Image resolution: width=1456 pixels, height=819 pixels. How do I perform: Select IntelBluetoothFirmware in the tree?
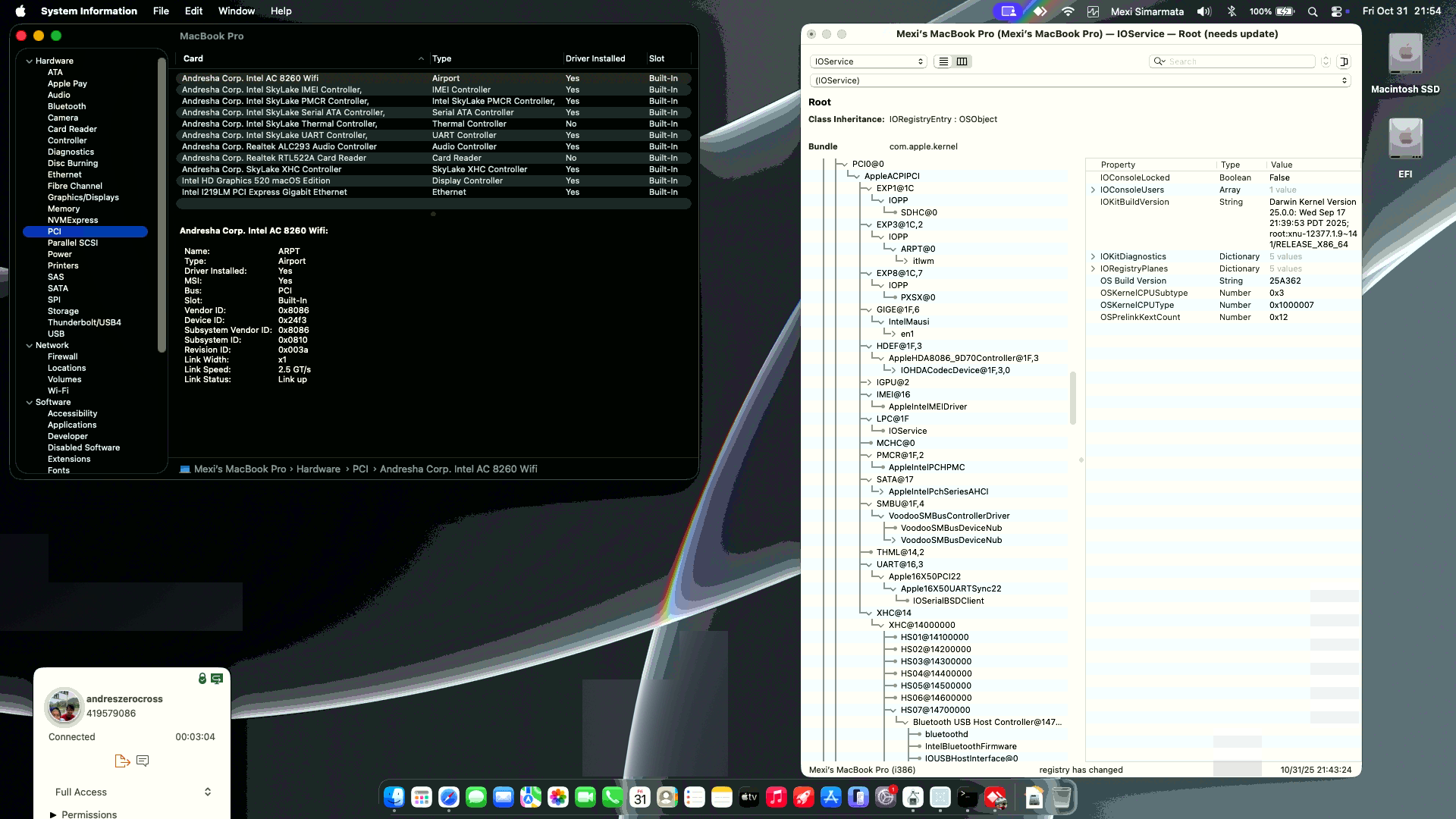coord(971,746)
